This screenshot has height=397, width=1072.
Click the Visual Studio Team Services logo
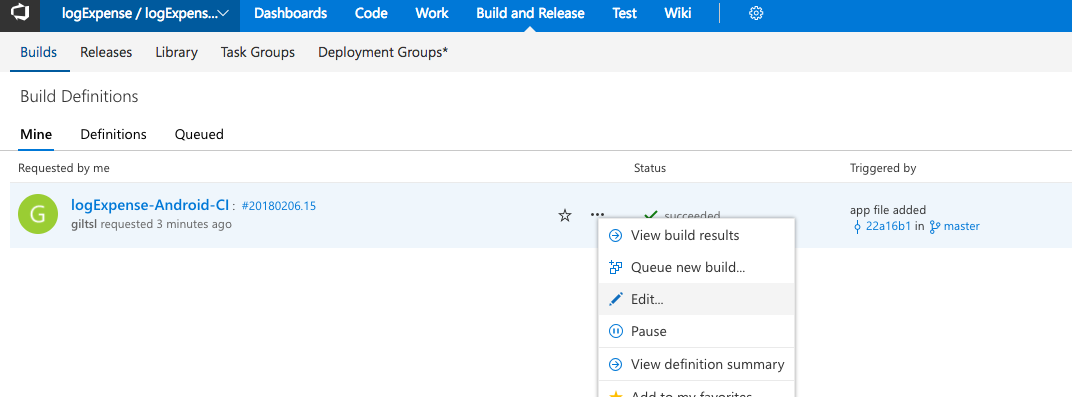click(x=20, y=13)
